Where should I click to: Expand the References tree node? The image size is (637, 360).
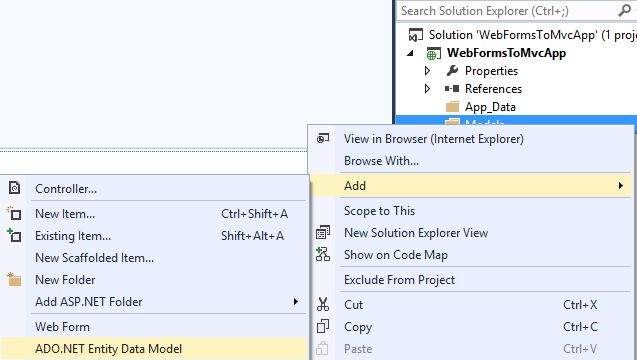(x=427, y=89)
